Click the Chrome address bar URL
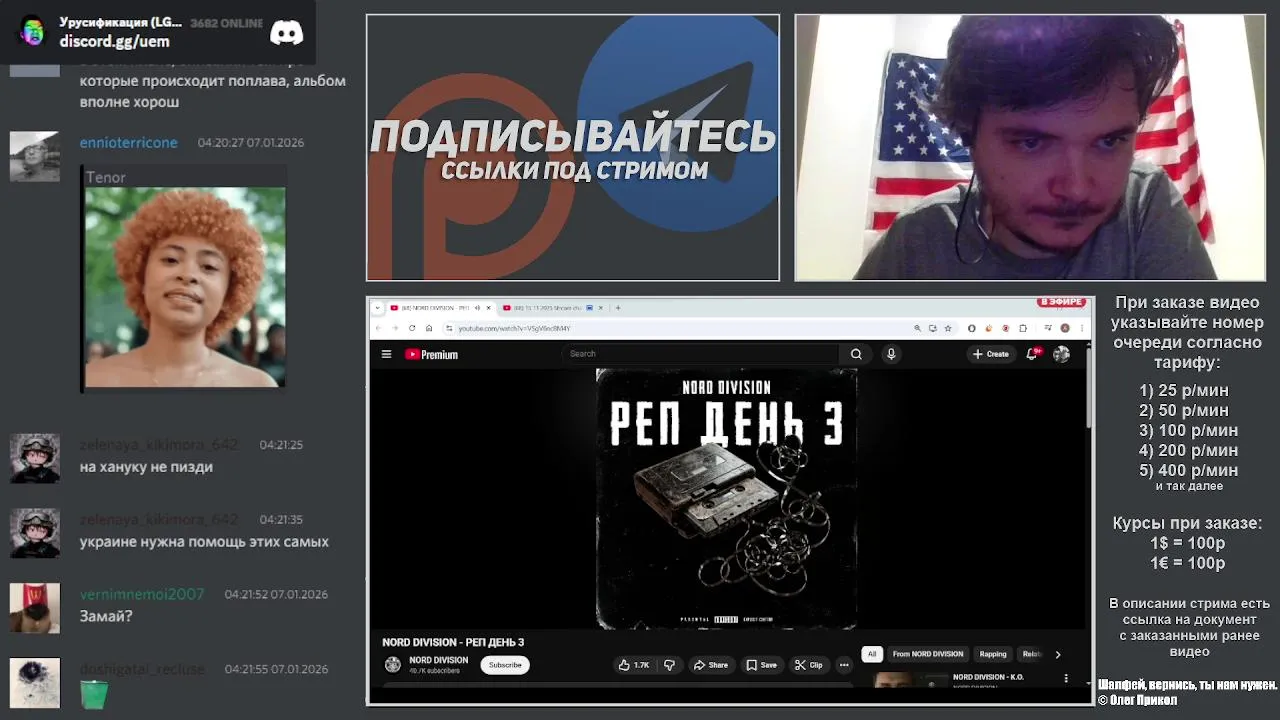 pos(514,328)
